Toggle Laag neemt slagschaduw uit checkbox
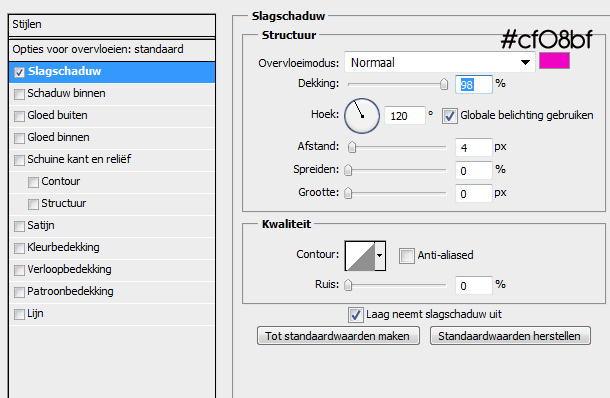The height and width of the screenshot is (398, 610). coord(356,315)
